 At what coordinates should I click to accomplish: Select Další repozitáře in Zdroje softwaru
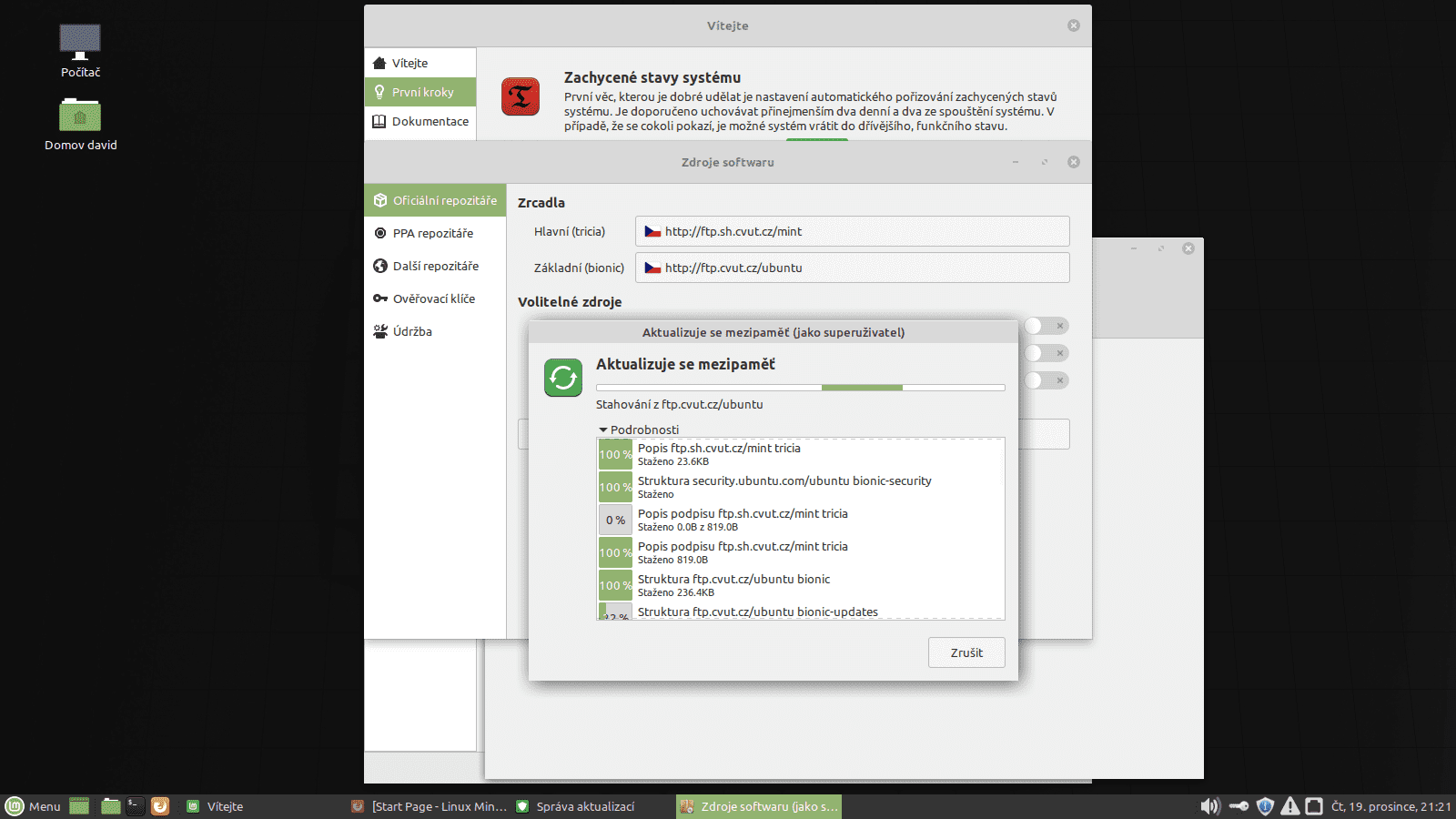coord(434,266)
